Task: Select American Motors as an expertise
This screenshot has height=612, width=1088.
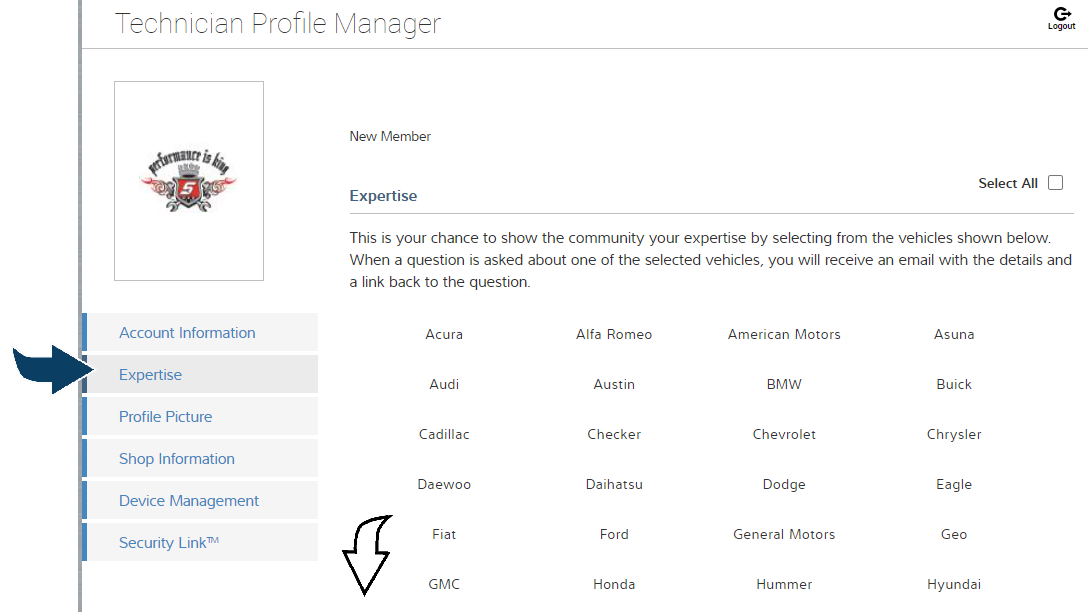Action: click(784, 334)
